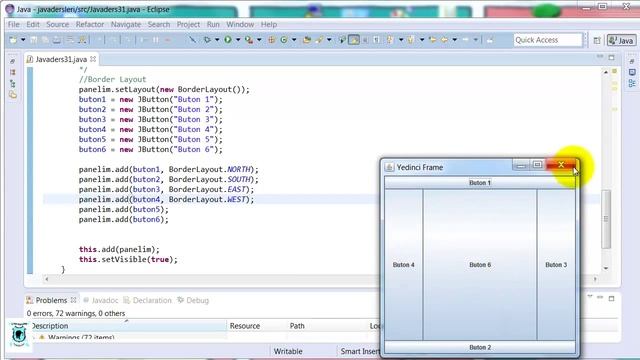Open the Refactor menu
The width and height of the screenshot is (640, 360).
coord(90,24)
